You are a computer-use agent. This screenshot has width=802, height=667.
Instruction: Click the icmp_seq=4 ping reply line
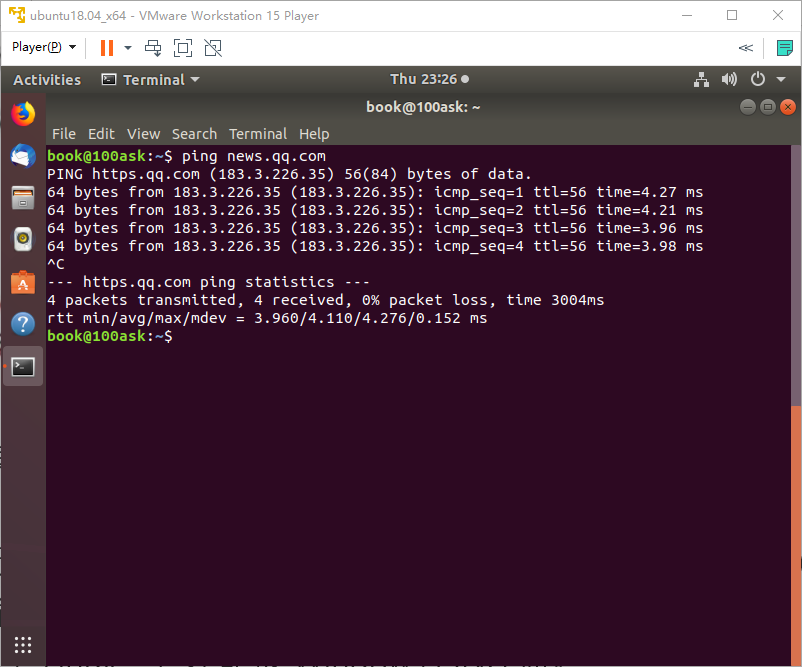click(x=375, y=246)
